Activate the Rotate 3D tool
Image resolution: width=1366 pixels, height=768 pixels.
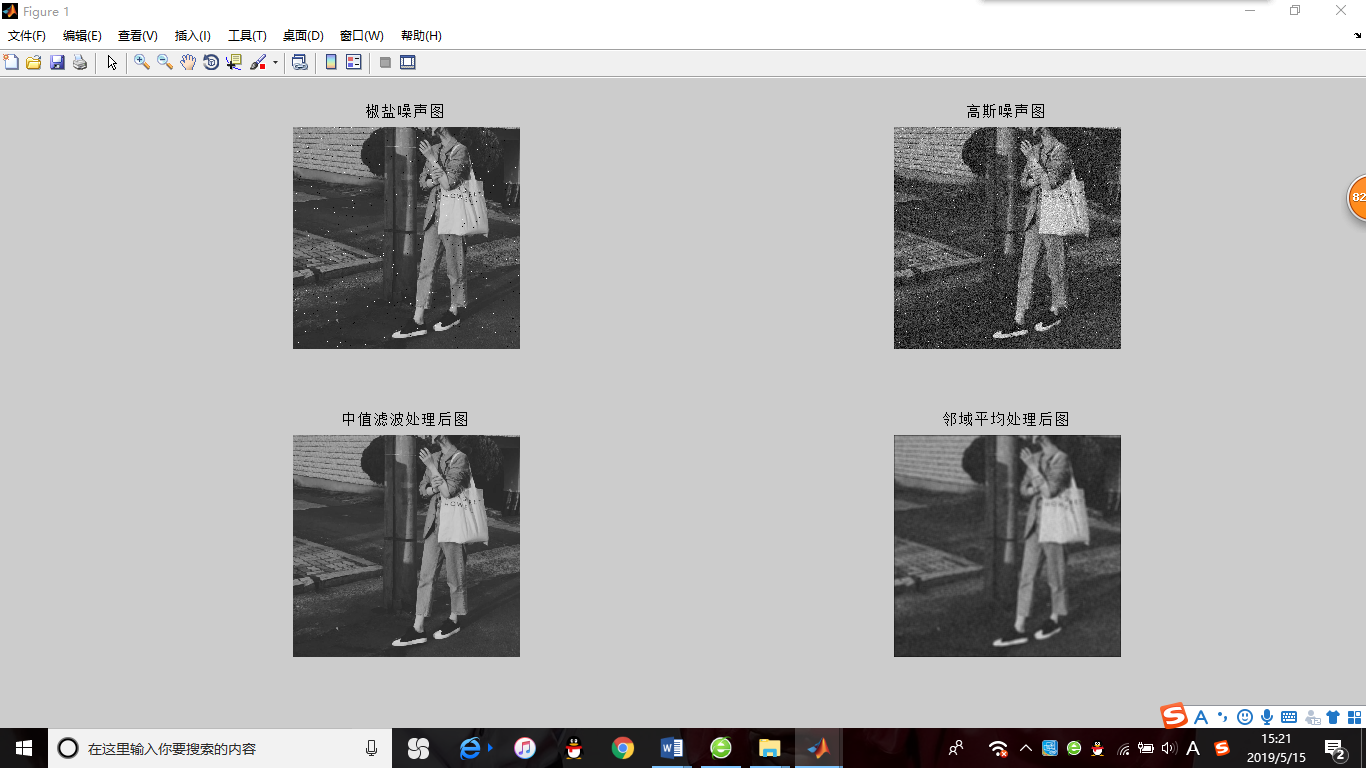(211, 62)
